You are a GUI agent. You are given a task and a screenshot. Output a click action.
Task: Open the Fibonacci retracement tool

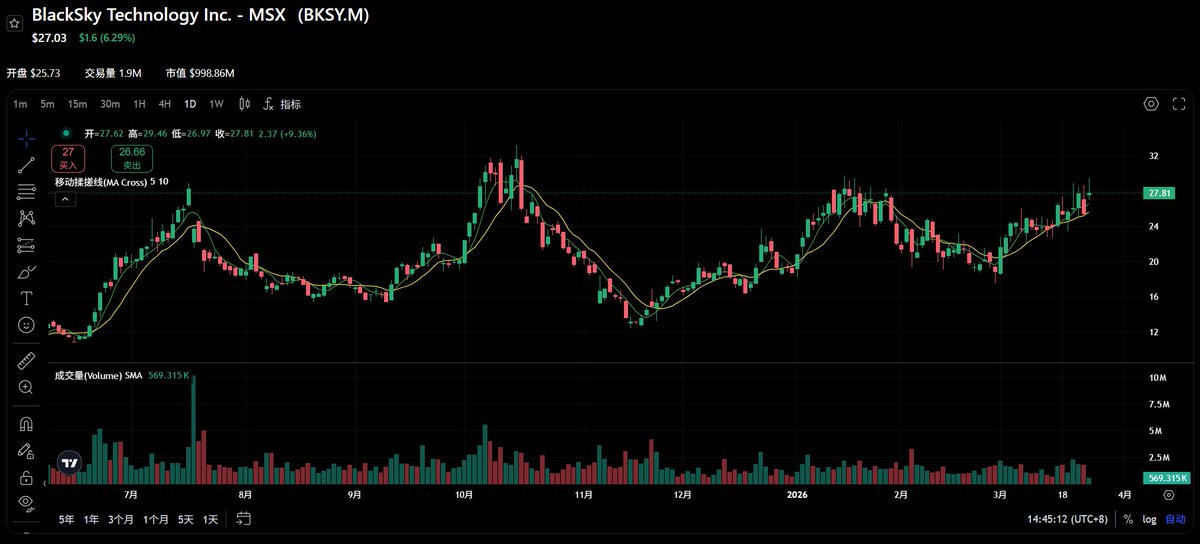26,191
